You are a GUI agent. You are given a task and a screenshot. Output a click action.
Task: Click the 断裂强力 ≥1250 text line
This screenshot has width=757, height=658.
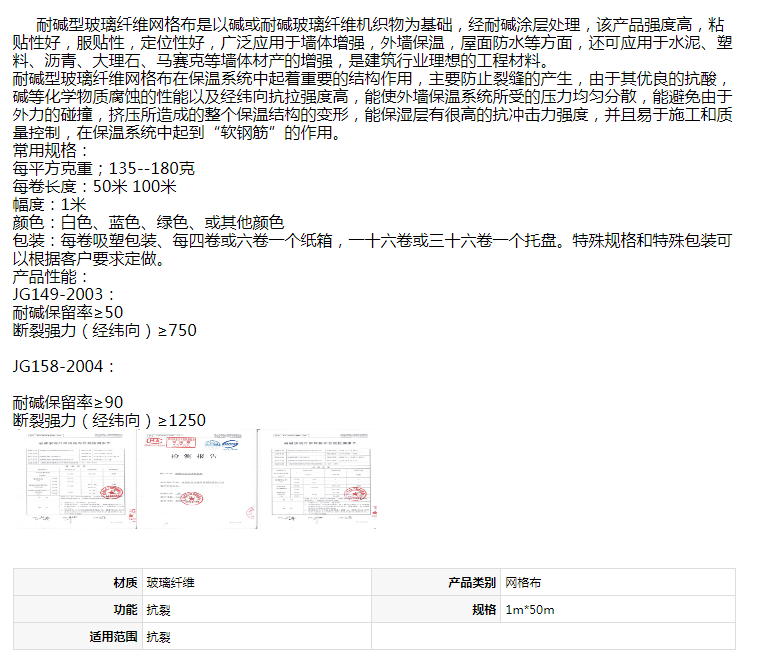[109, 420]
